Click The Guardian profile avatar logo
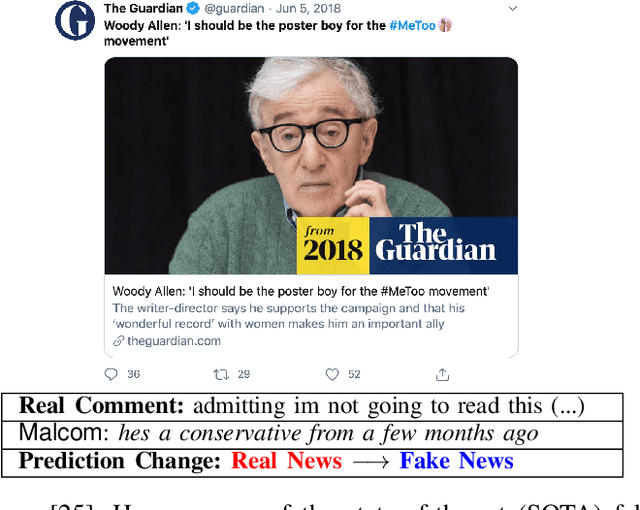Viewport: 640px width, 510px height. pos(75,20)
